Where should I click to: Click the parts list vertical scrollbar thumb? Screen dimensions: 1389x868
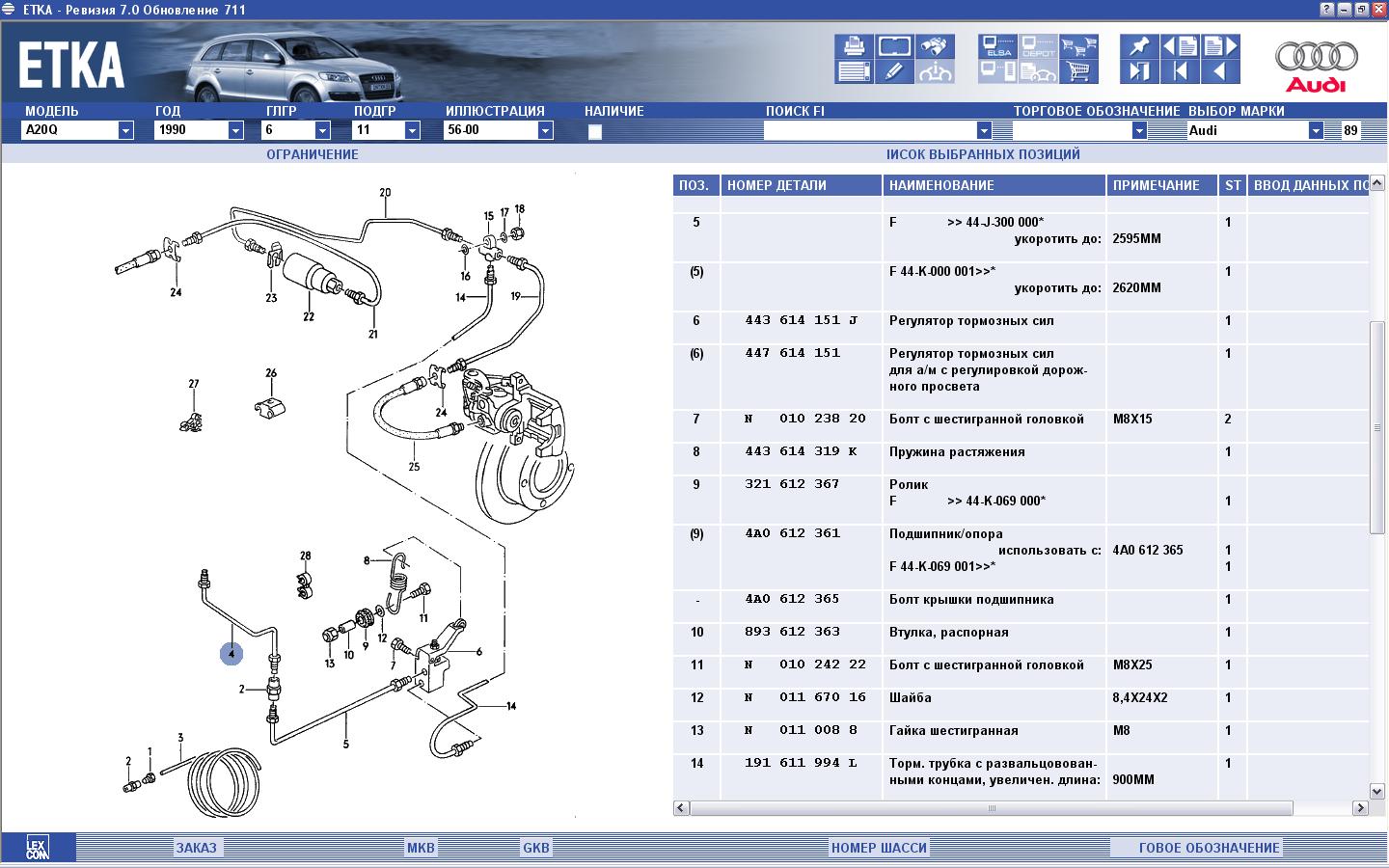point(1377,426)
